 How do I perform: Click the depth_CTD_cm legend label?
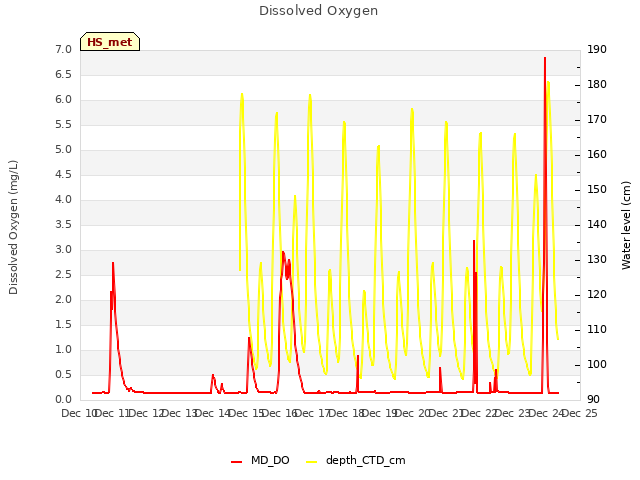point(366,461)
